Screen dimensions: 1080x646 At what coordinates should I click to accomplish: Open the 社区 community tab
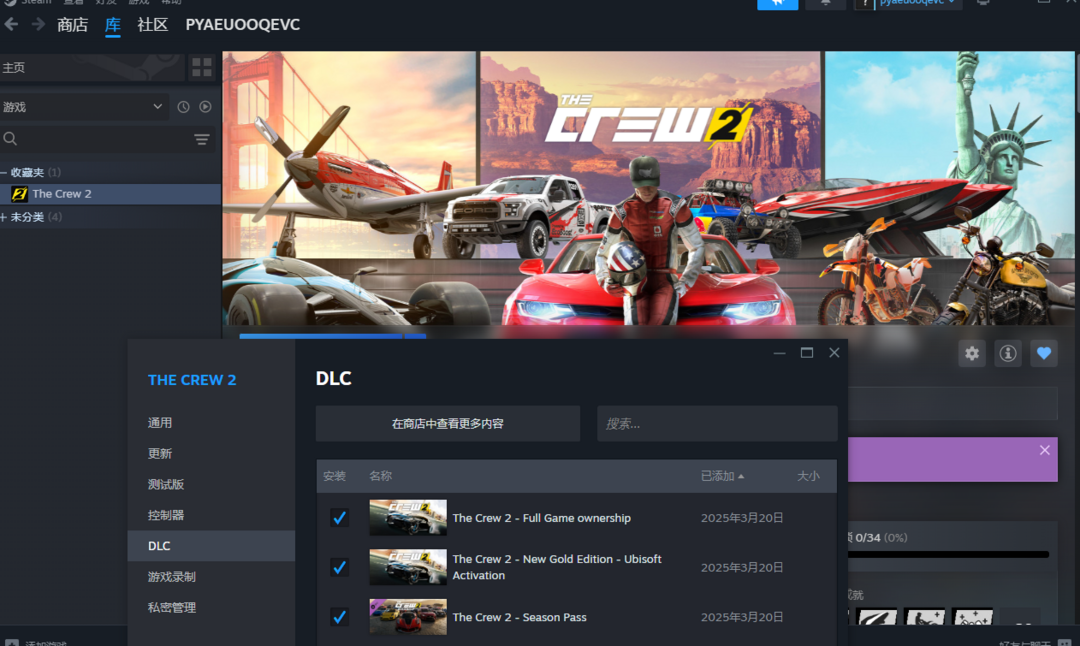pyautogui.click(x=153, y=25)
